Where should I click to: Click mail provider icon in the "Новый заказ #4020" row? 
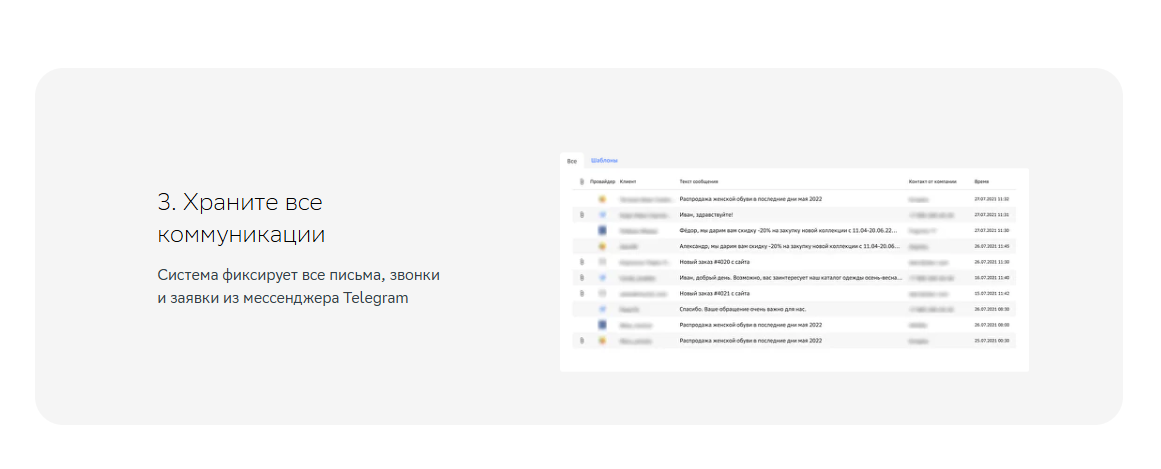coord(603,262)
